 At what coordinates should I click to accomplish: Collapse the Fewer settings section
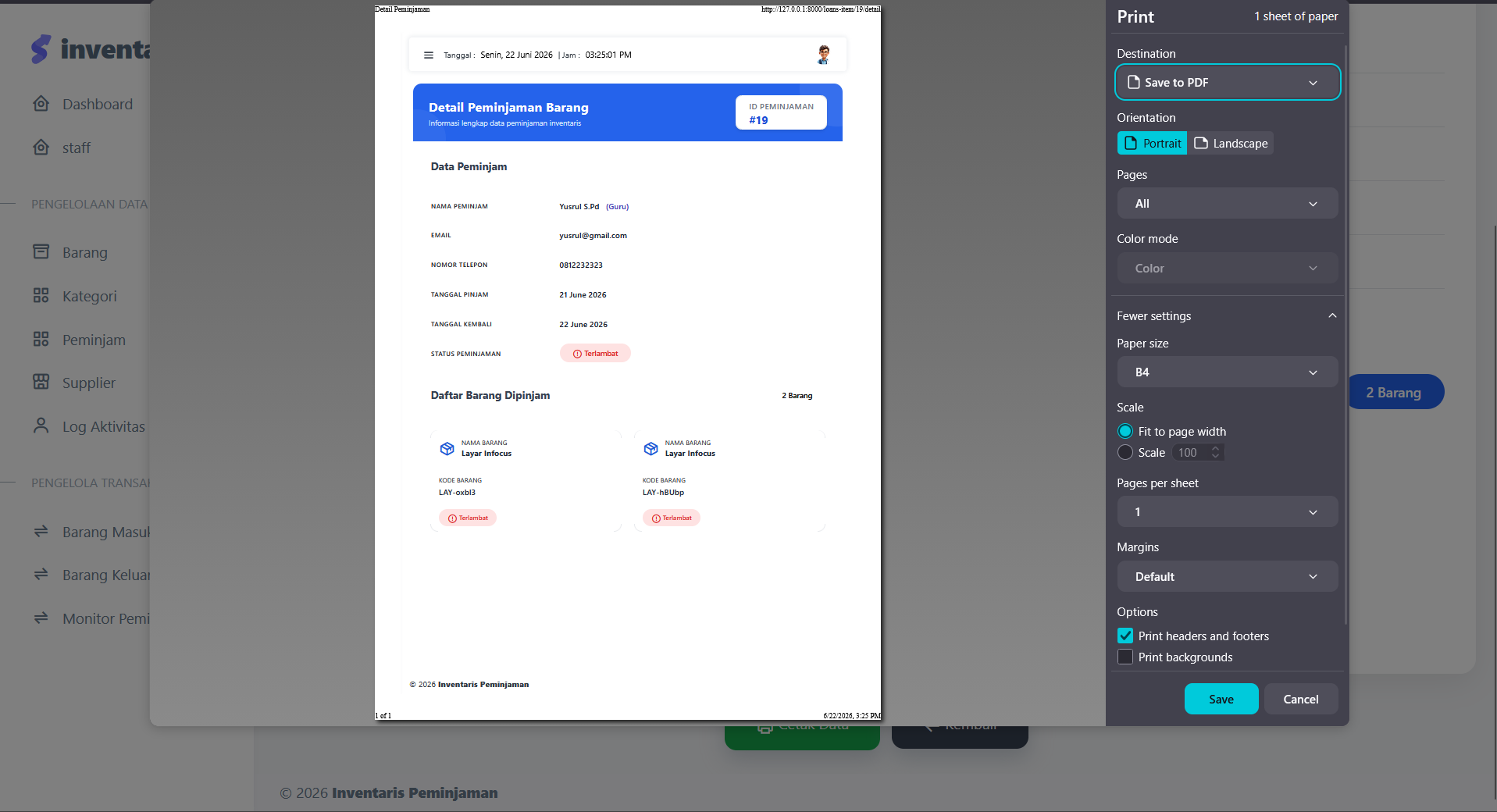coord(1228,315)
